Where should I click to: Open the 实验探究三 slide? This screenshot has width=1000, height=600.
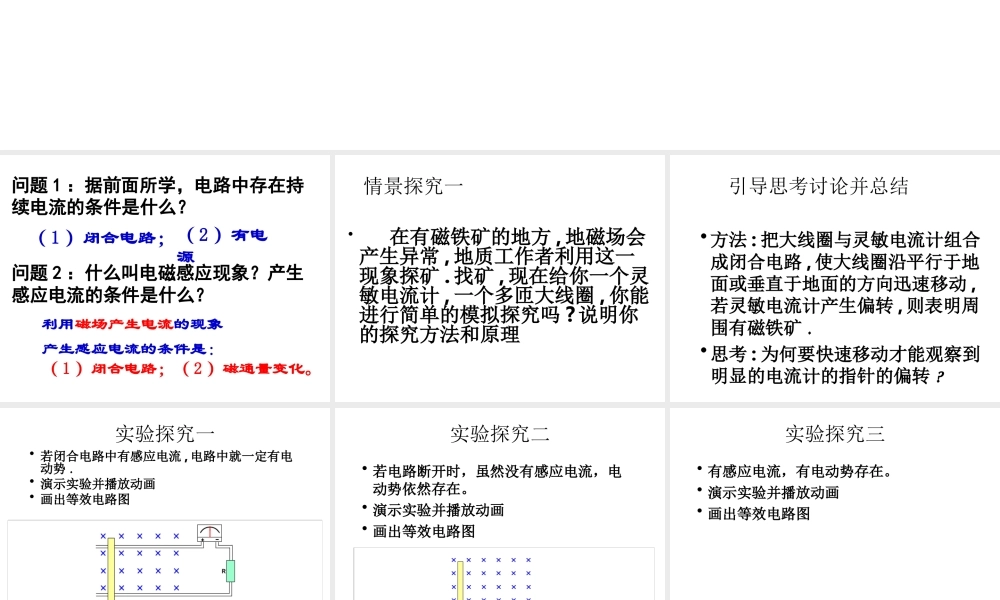833,433
